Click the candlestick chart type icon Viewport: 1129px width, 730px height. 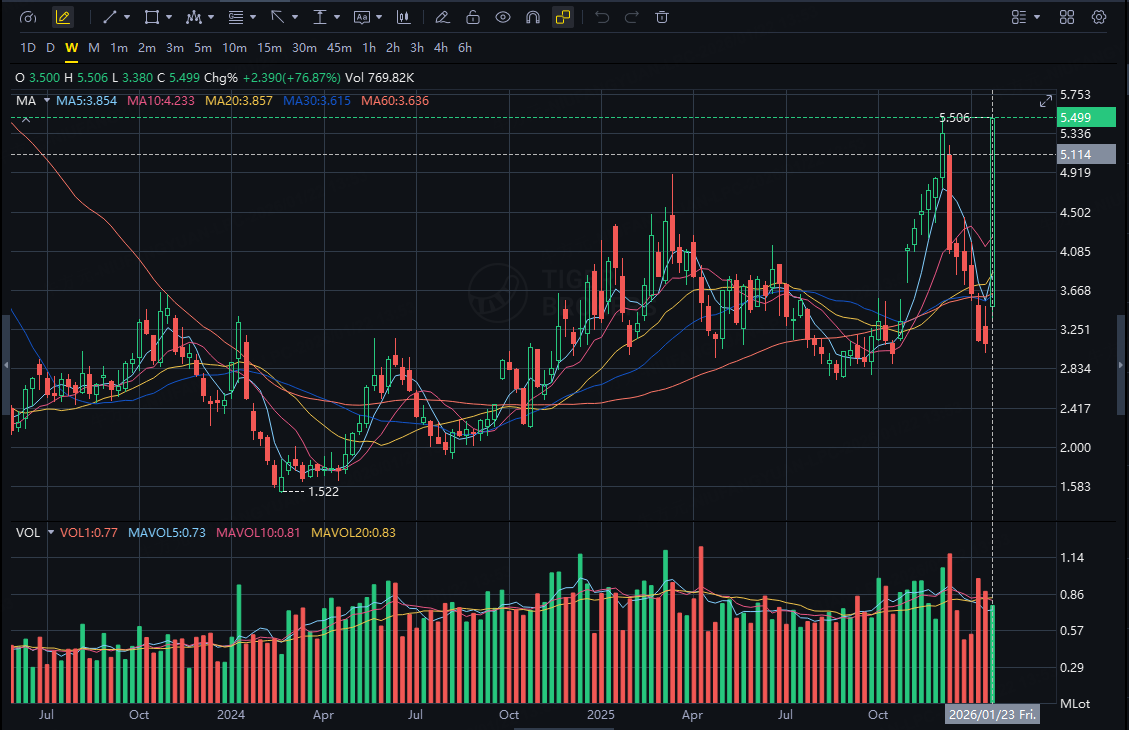tap(403, 17)
